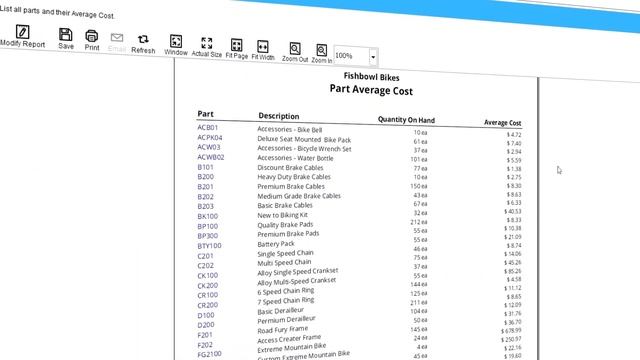This screenshot has height=360, width=640.
Task: Open part link B200
Action: click(x=205, y=177)
